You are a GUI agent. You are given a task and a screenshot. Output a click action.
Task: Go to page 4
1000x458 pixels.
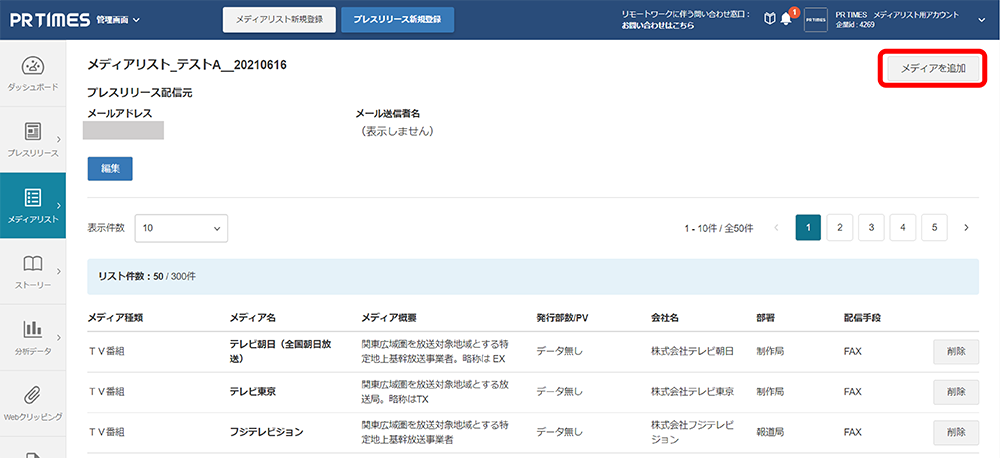pos(903,227)
